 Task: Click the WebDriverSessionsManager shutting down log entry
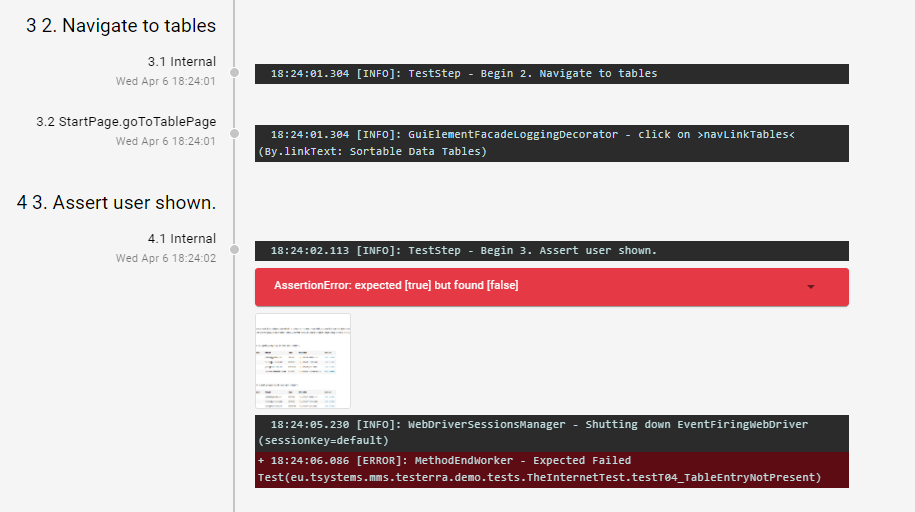coord(552,433)
